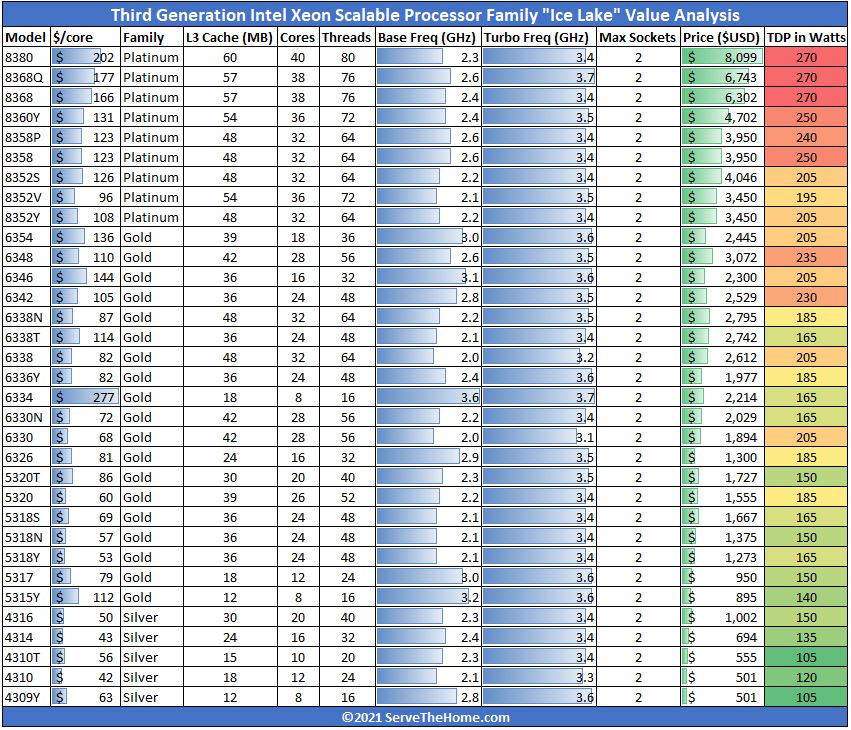
Task: Click model cell 6342
Action: click(x=26, y=297)
